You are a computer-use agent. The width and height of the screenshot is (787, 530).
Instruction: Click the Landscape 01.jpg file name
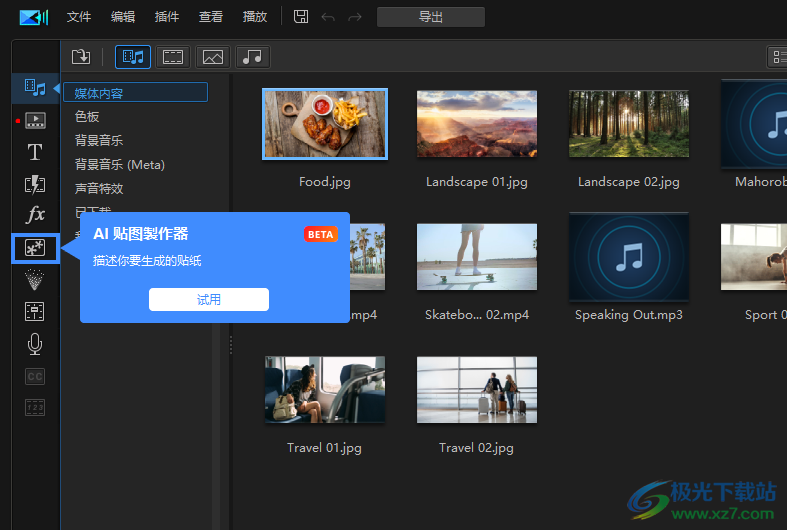tap(477, 182)
